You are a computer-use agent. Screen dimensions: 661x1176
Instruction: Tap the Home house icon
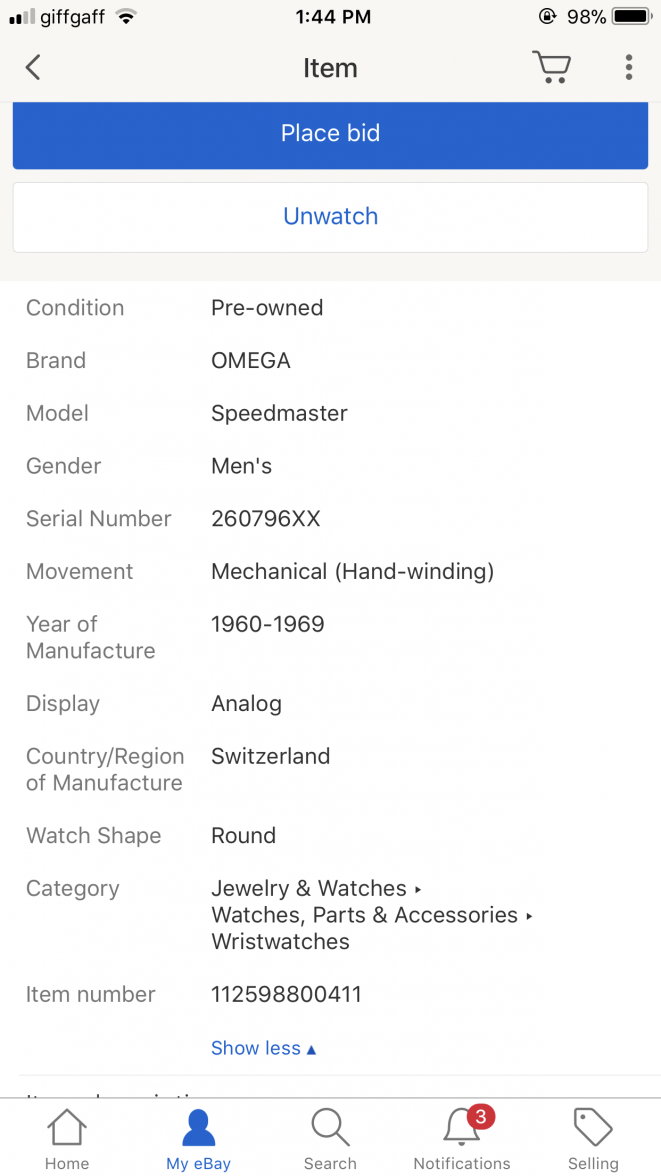(67, 1128)
